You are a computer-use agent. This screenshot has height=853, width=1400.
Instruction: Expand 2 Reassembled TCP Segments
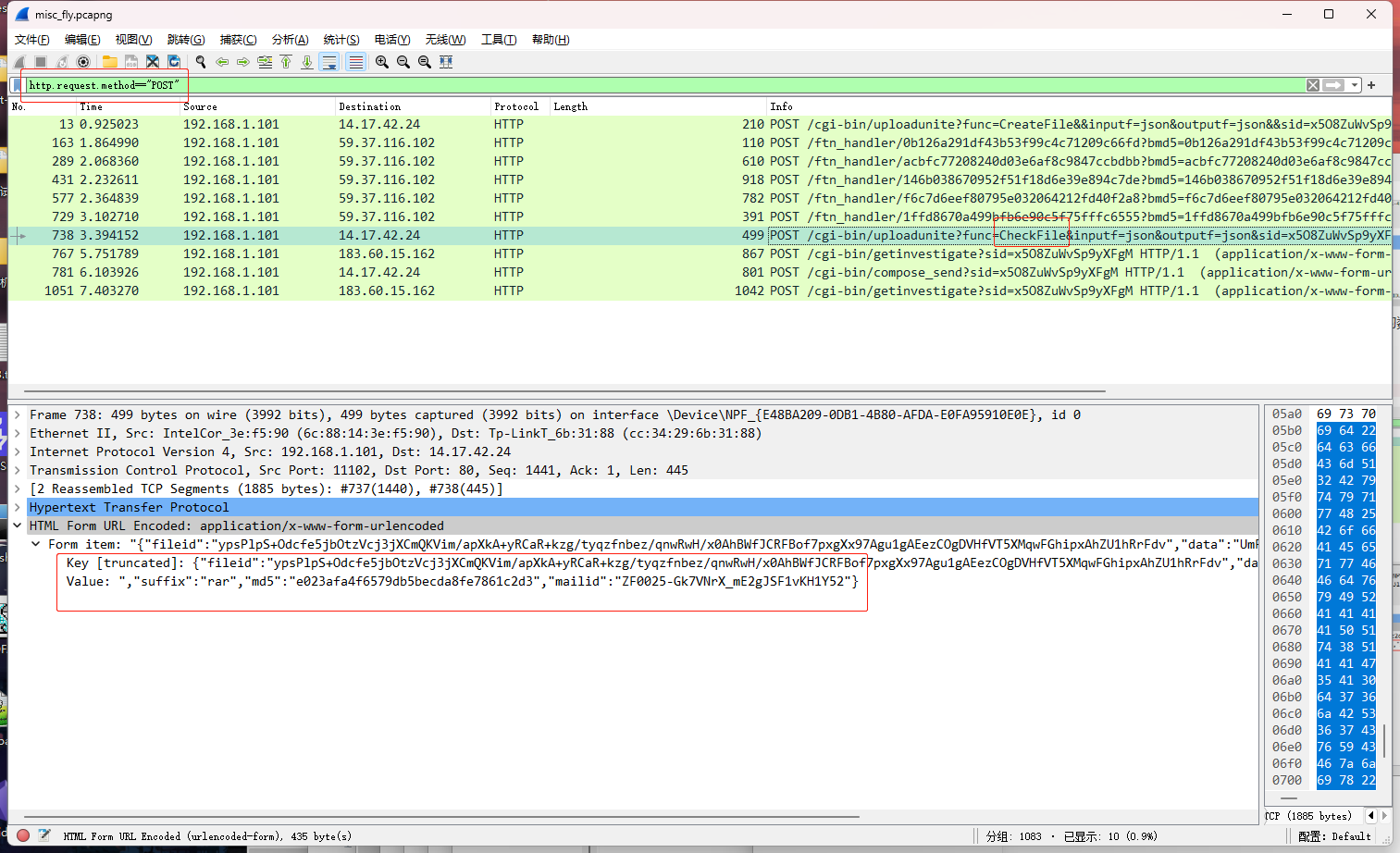point(18,488)
